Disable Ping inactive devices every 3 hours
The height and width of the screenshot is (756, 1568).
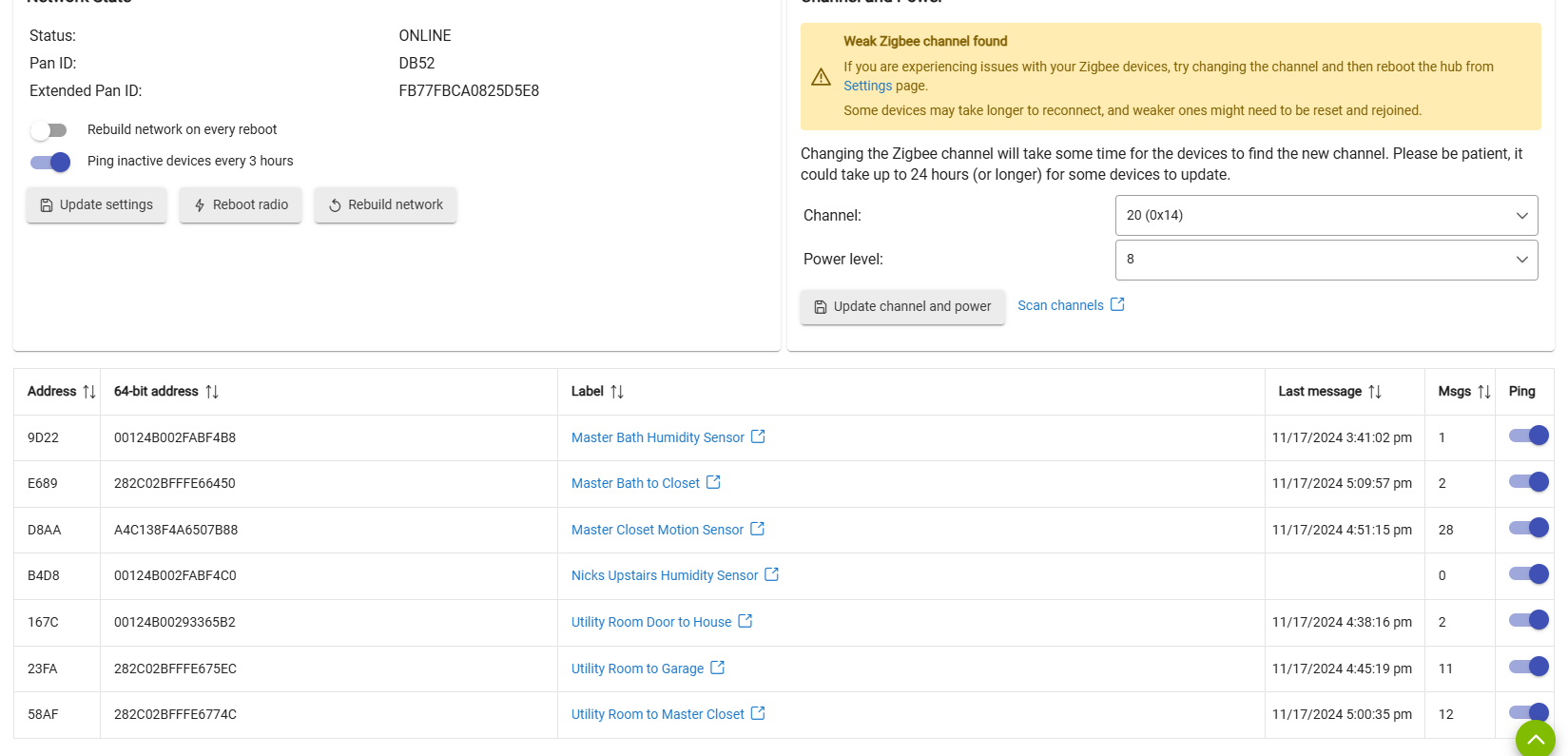tap(49, 162)
